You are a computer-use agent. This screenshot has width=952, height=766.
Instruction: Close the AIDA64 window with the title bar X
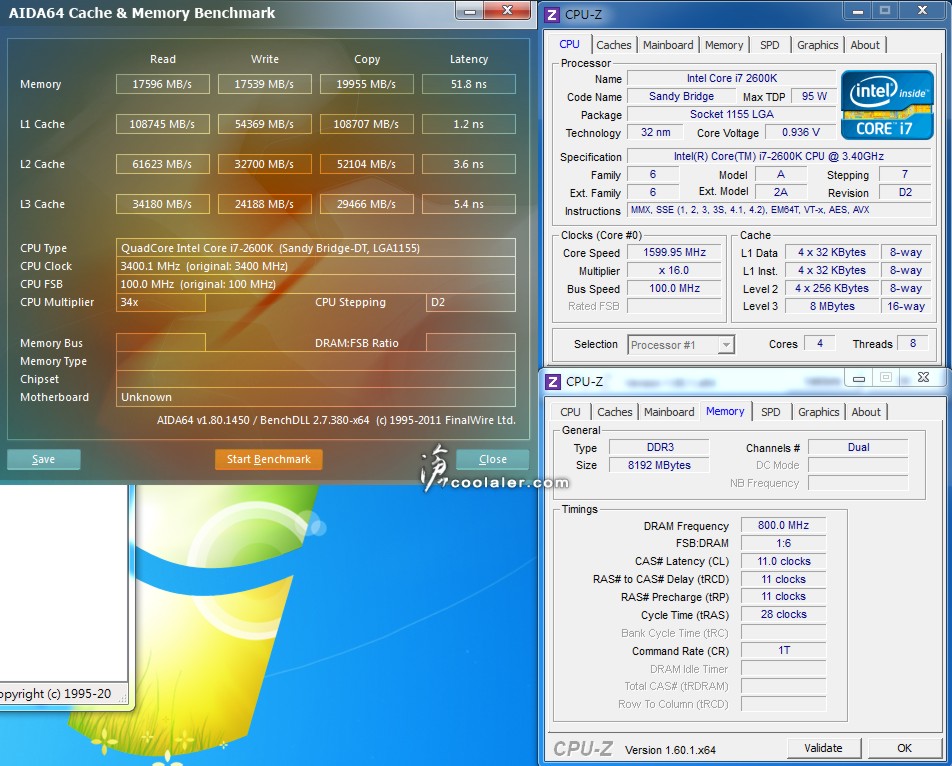(508, 11)
